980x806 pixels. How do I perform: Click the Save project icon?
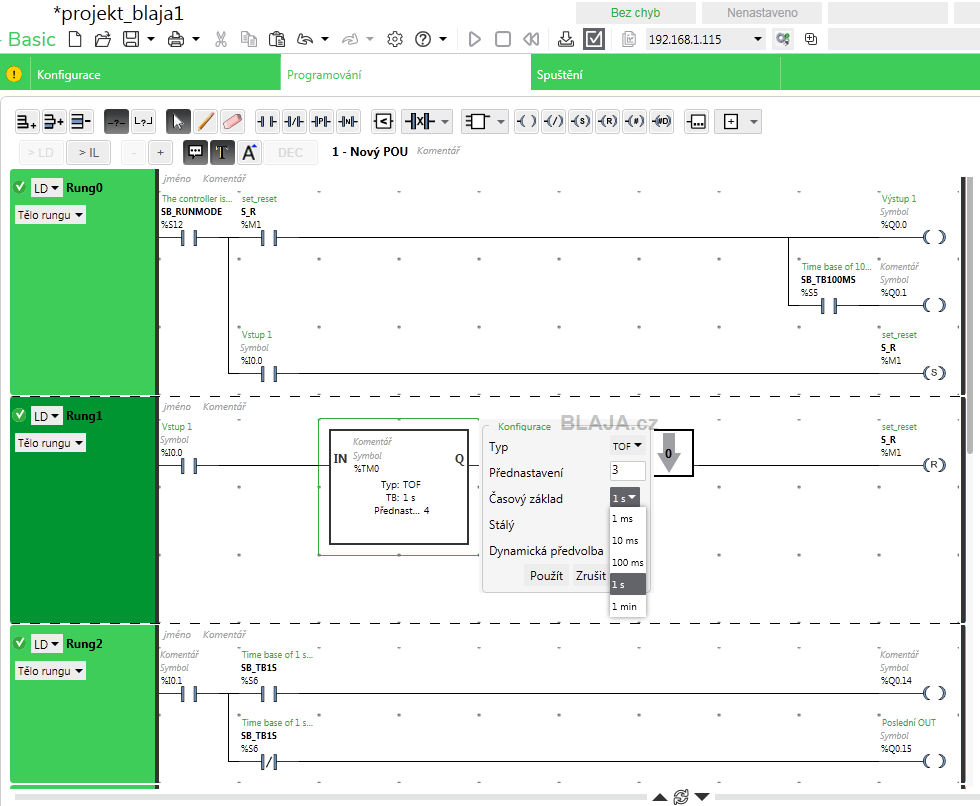coord(131,39)
